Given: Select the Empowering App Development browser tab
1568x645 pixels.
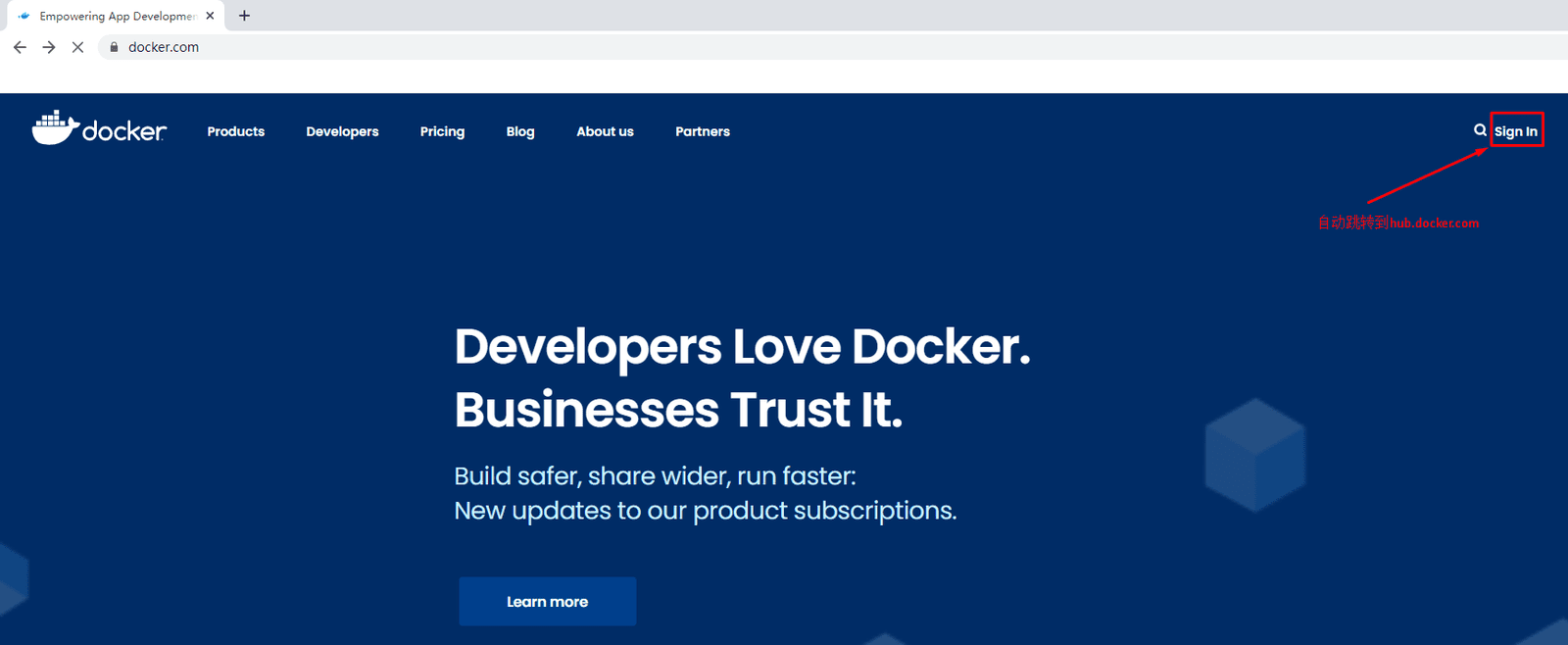Looking at the screenshot, I should (116, 16).
